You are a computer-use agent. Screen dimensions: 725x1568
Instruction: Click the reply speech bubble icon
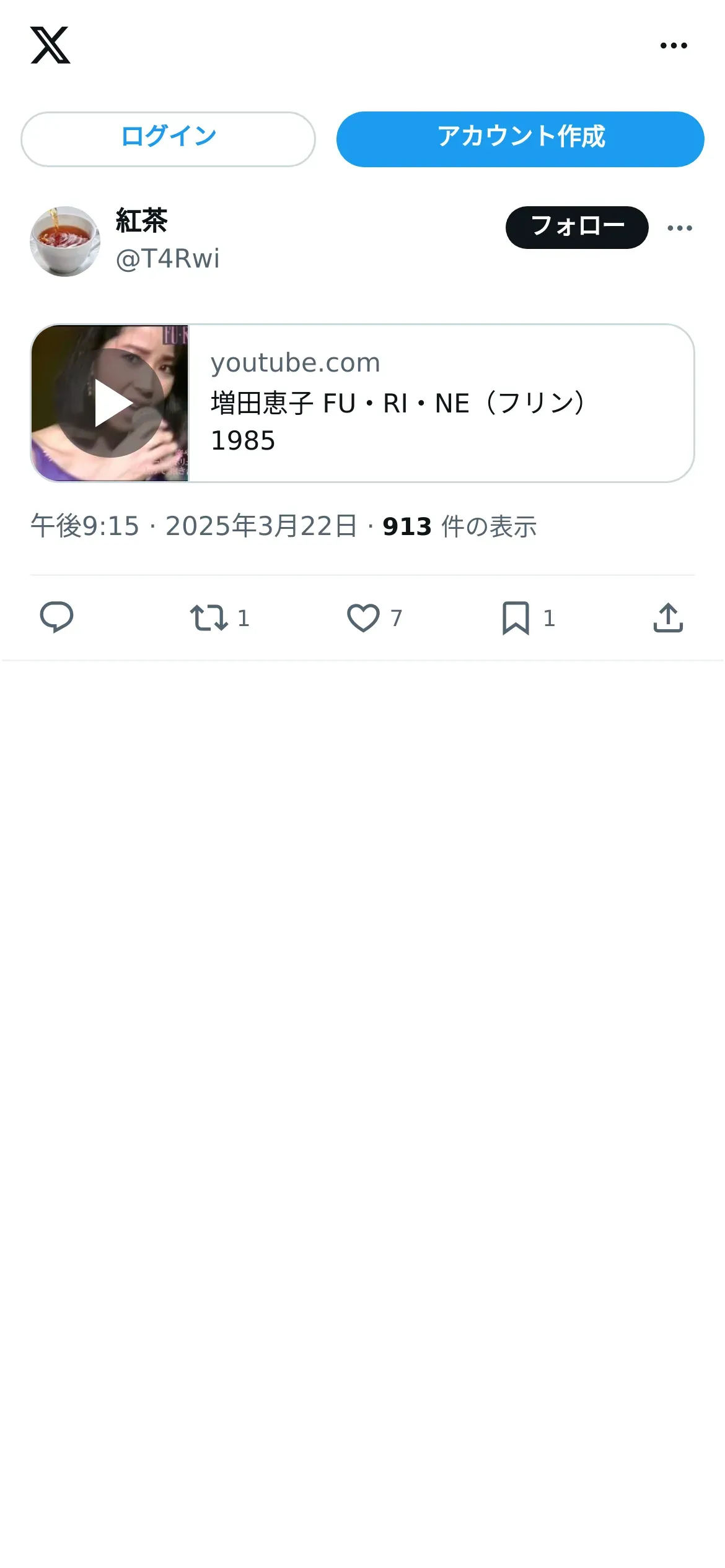[x=56, y=617]
